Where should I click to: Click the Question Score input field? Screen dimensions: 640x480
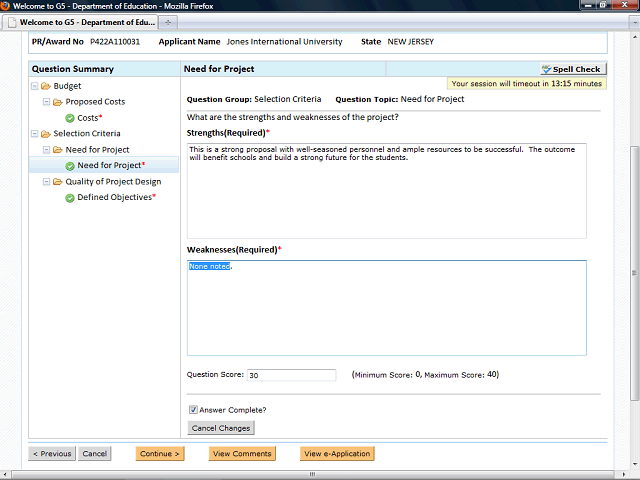point(291,375)
